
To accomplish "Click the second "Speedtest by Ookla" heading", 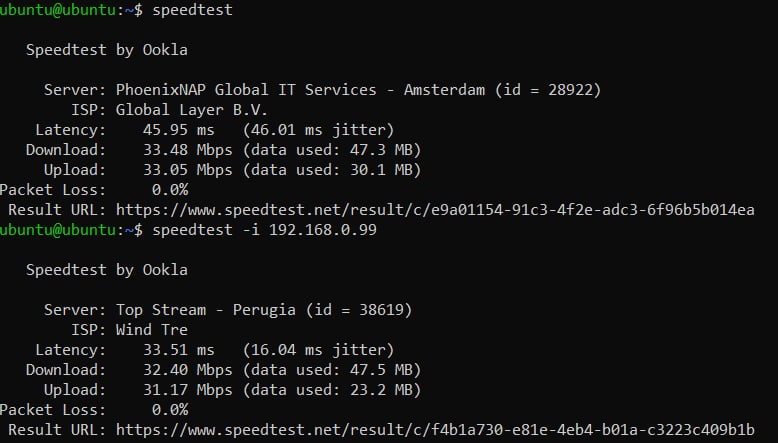I will (106, 270).
